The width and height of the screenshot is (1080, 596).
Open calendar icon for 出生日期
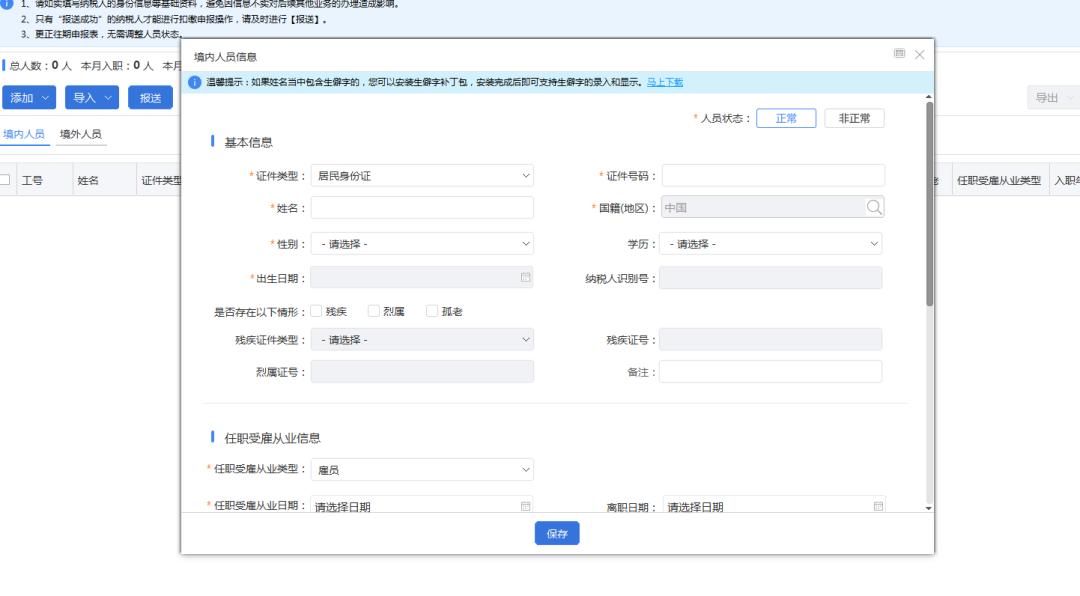click(x=525, y=278)
